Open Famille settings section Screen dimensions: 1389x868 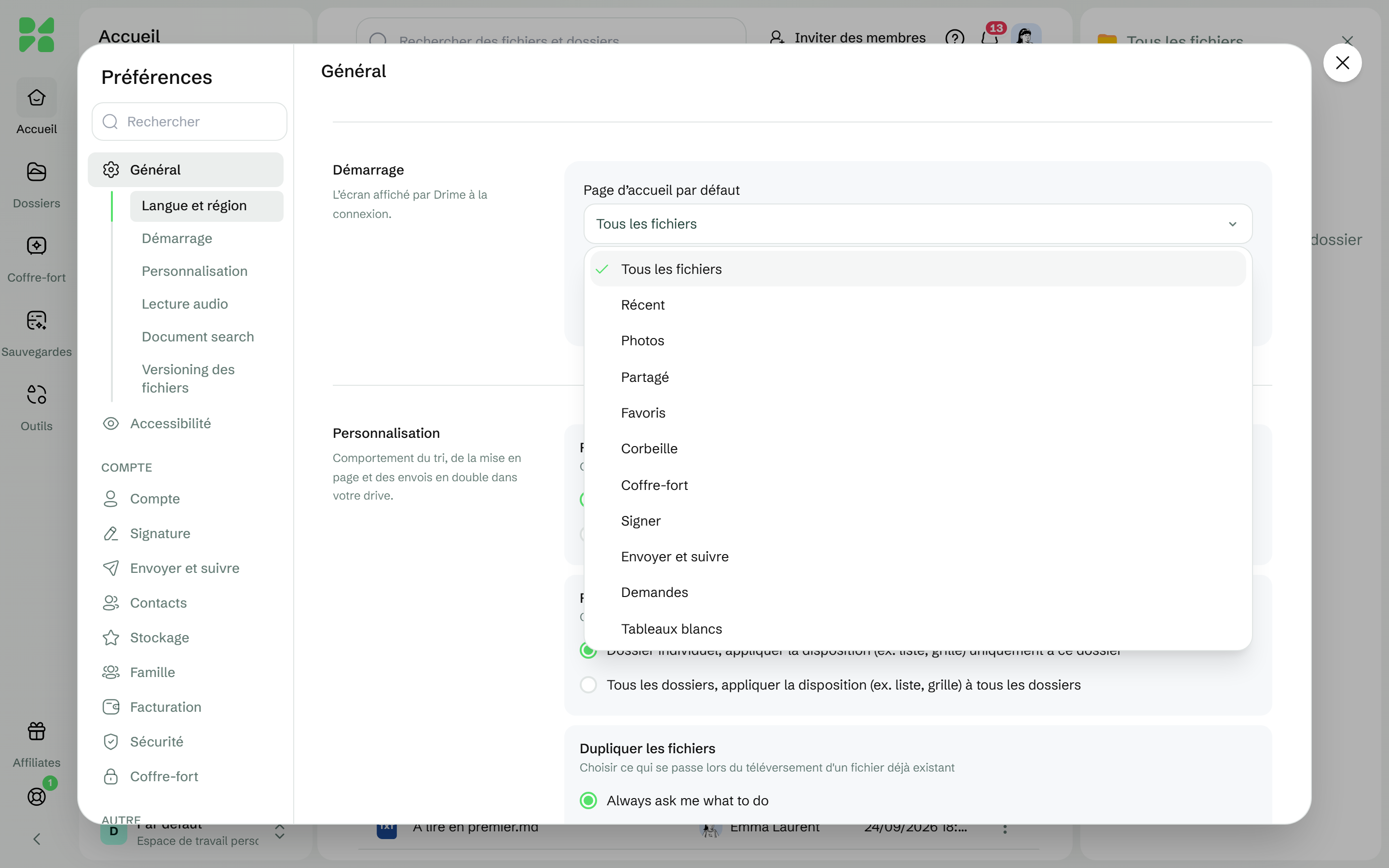185,672
